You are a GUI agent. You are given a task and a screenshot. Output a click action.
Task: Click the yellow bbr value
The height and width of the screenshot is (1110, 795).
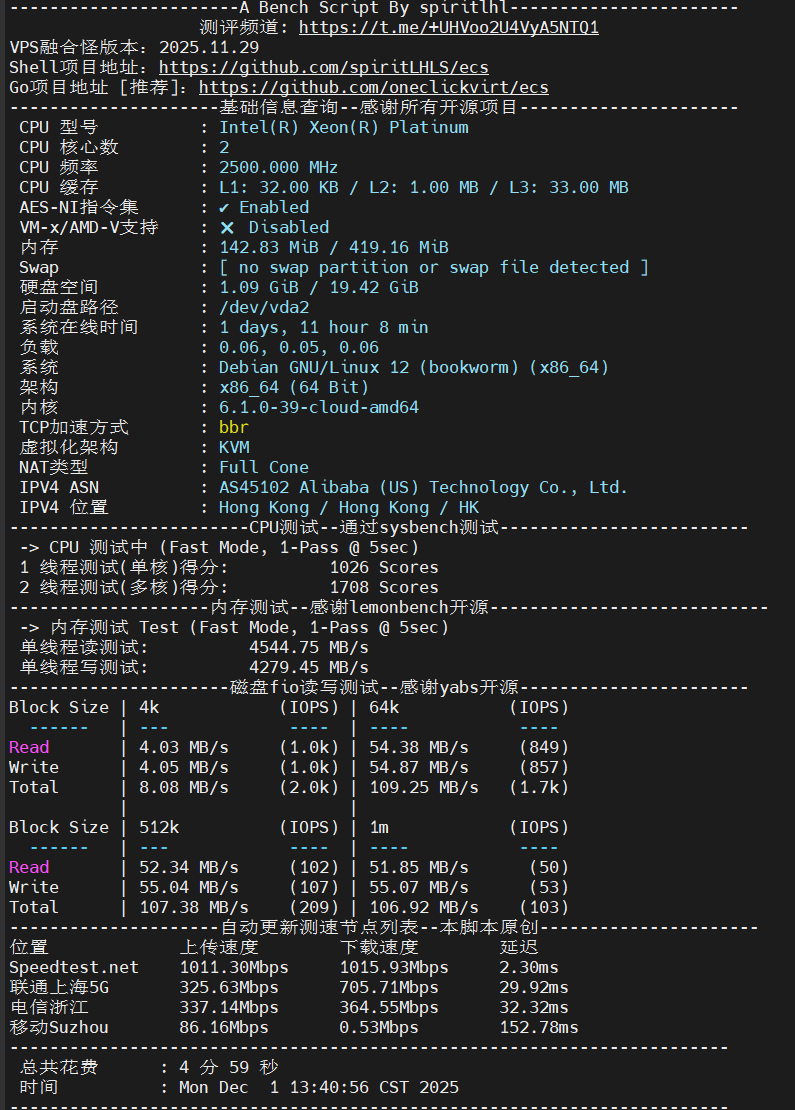pyautogui.click(x=234, y=428)
